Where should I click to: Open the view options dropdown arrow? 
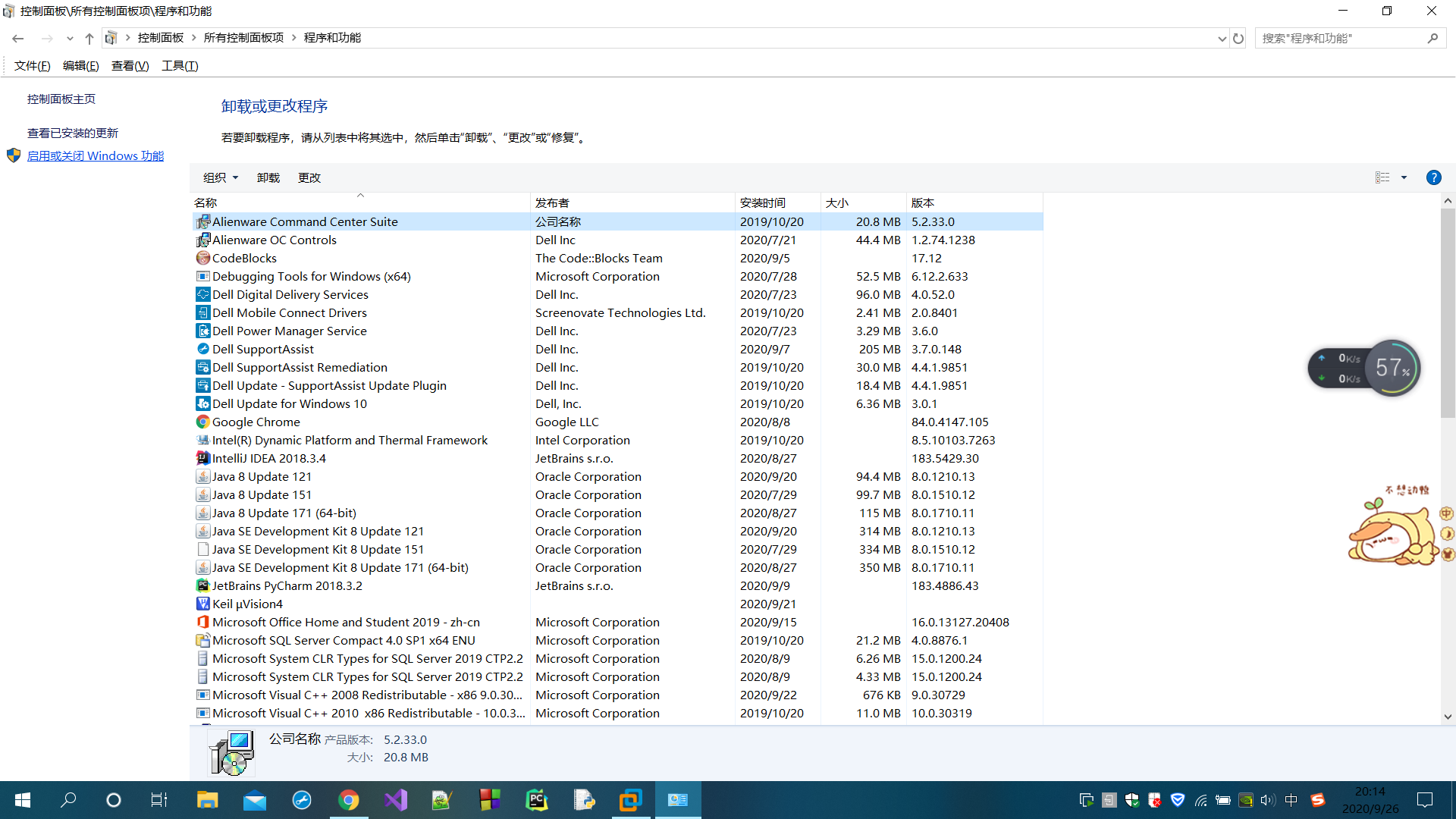pyautogui.click(x=1404, y=177)
